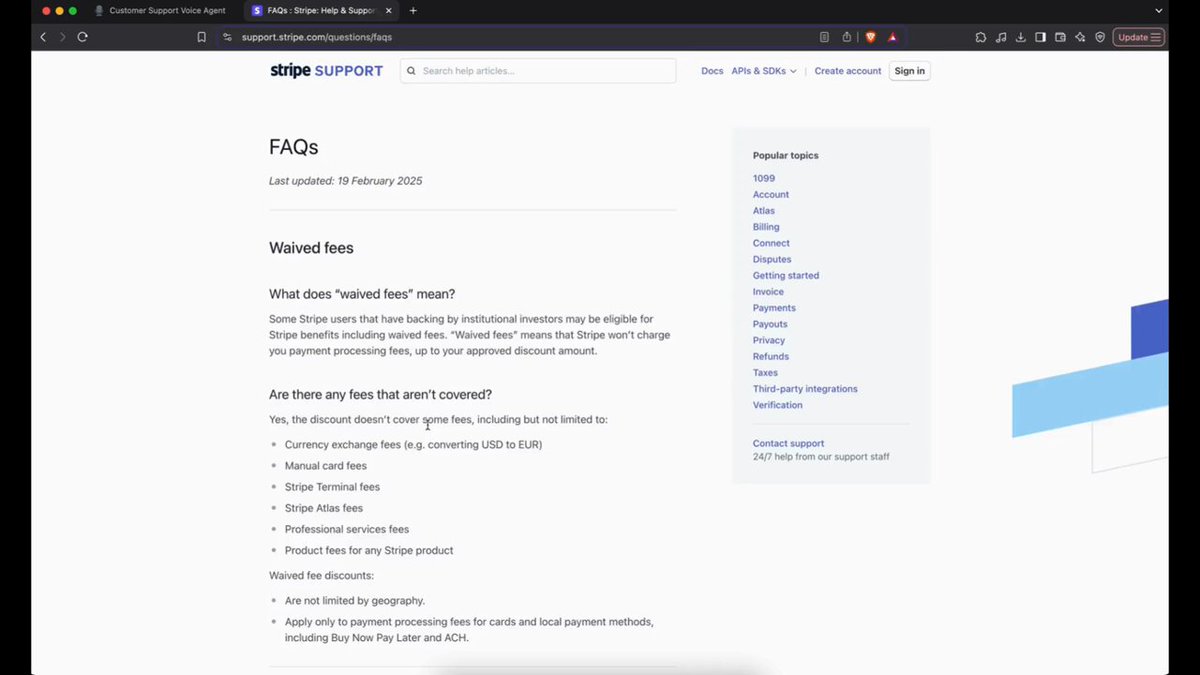
Task: Open Brave Rewards triangle icon
Action: 892,37
